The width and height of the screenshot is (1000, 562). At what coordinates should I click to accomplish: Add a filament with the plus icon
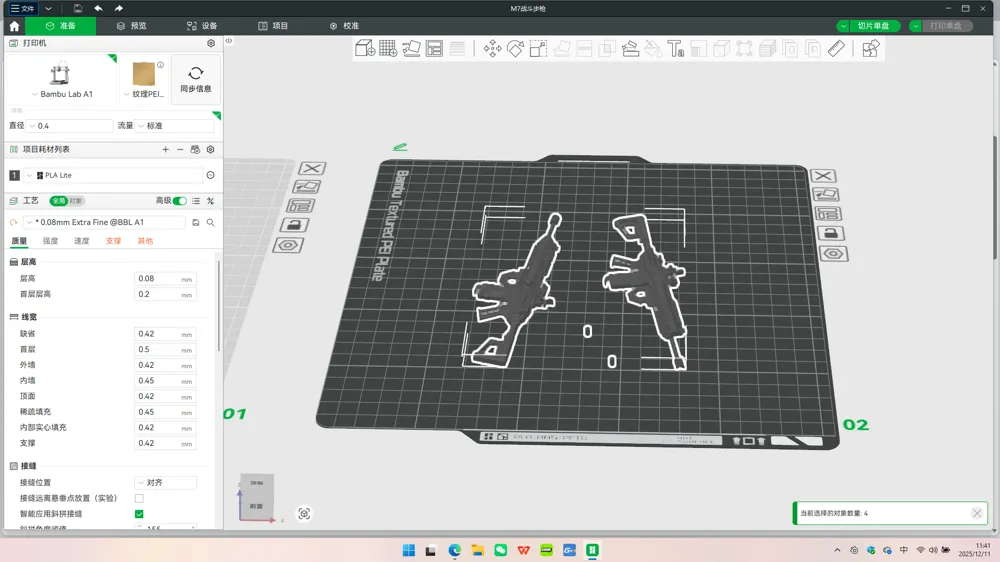tap(165, 149)
